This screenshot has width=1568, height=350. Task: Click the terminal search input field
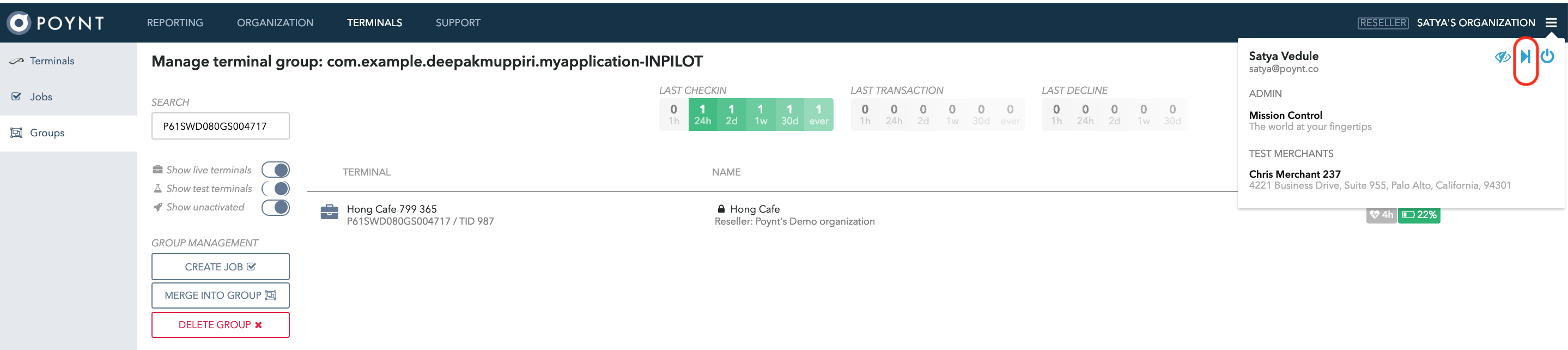[220, 126]
